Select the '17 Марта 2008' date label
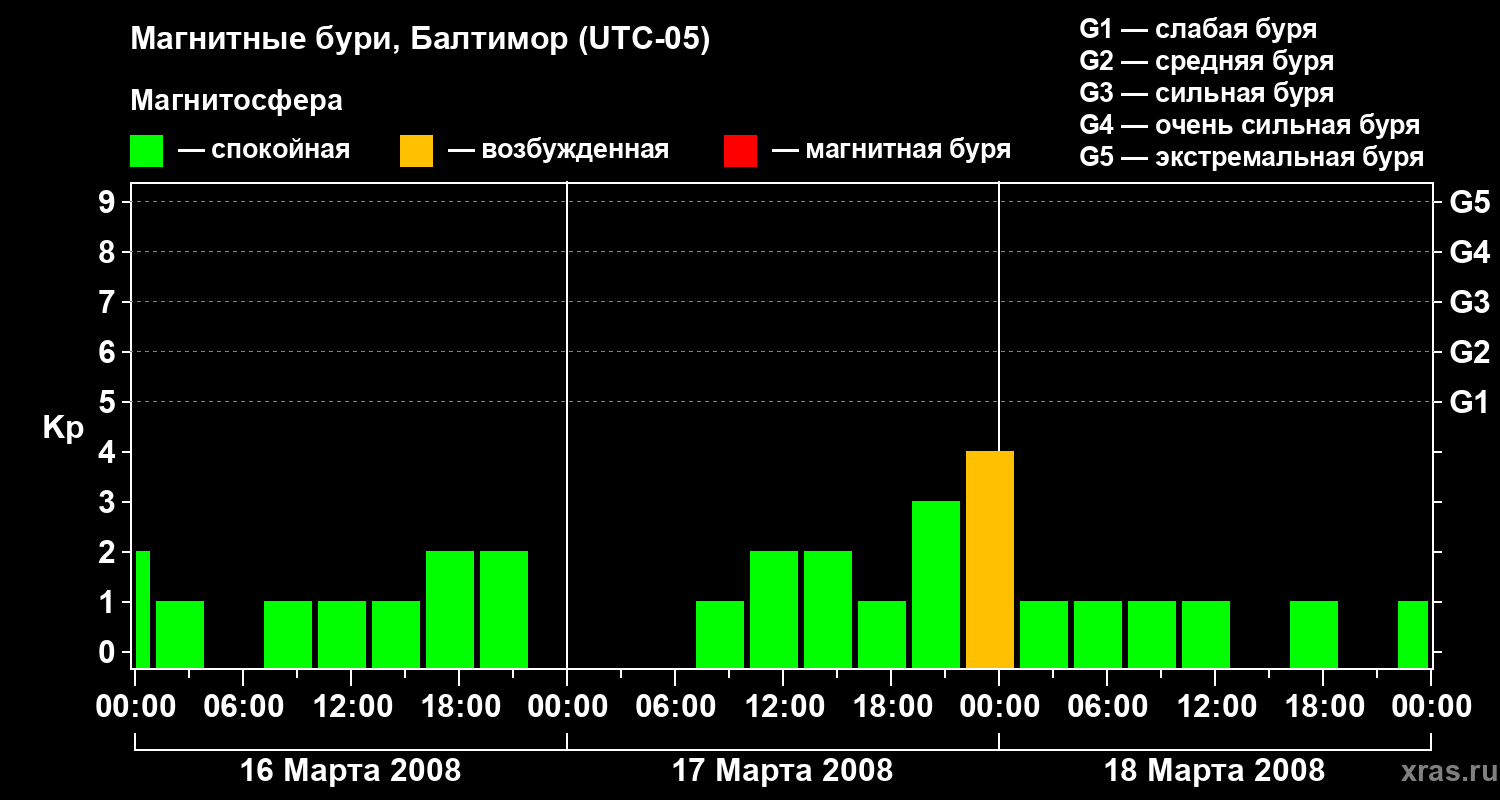The width and height of the screenshot is (1500, 800). pos(782,771)
